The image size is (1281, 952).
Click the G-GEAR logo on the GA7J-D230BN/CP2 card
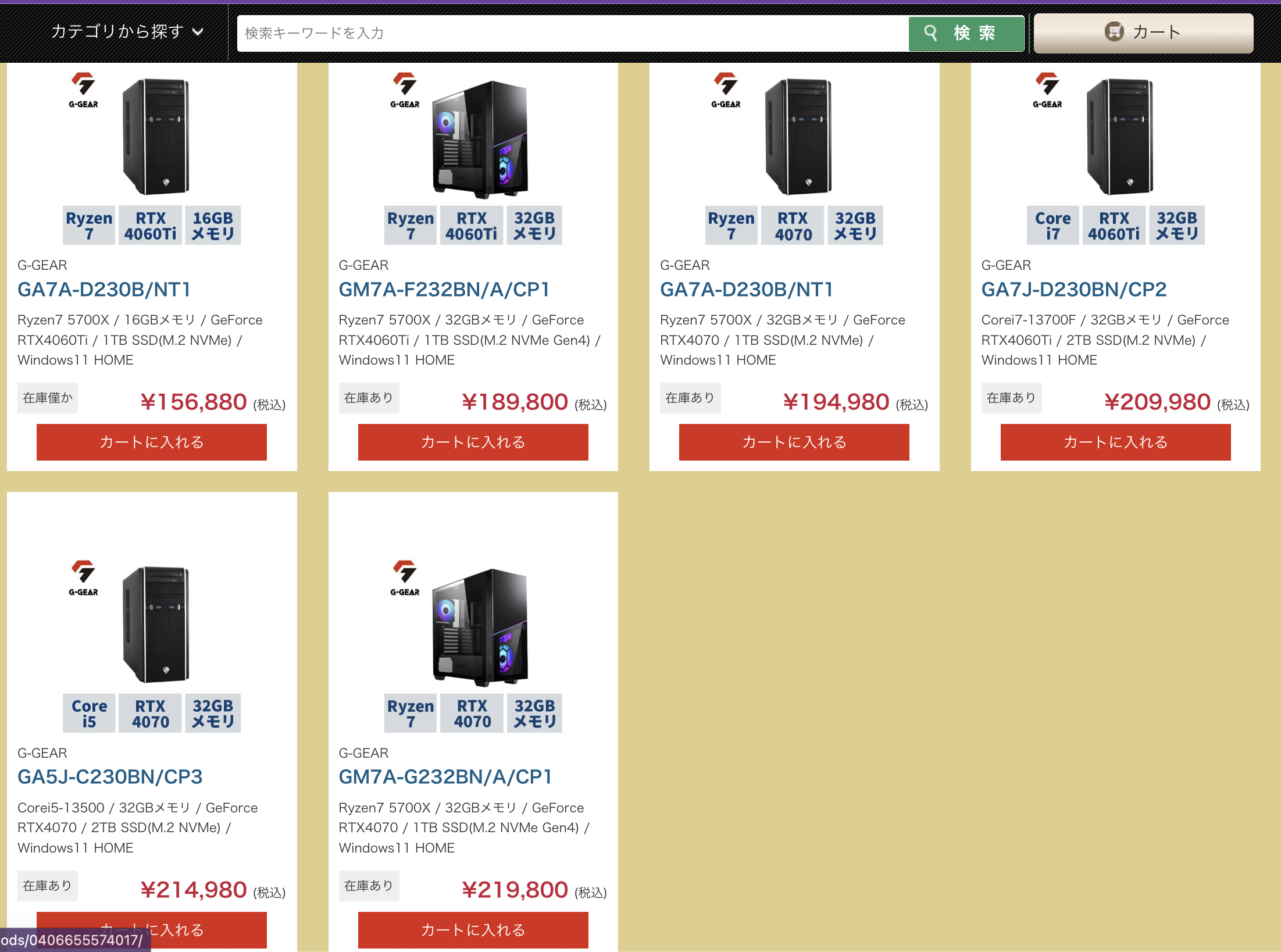coord(1047,90)
